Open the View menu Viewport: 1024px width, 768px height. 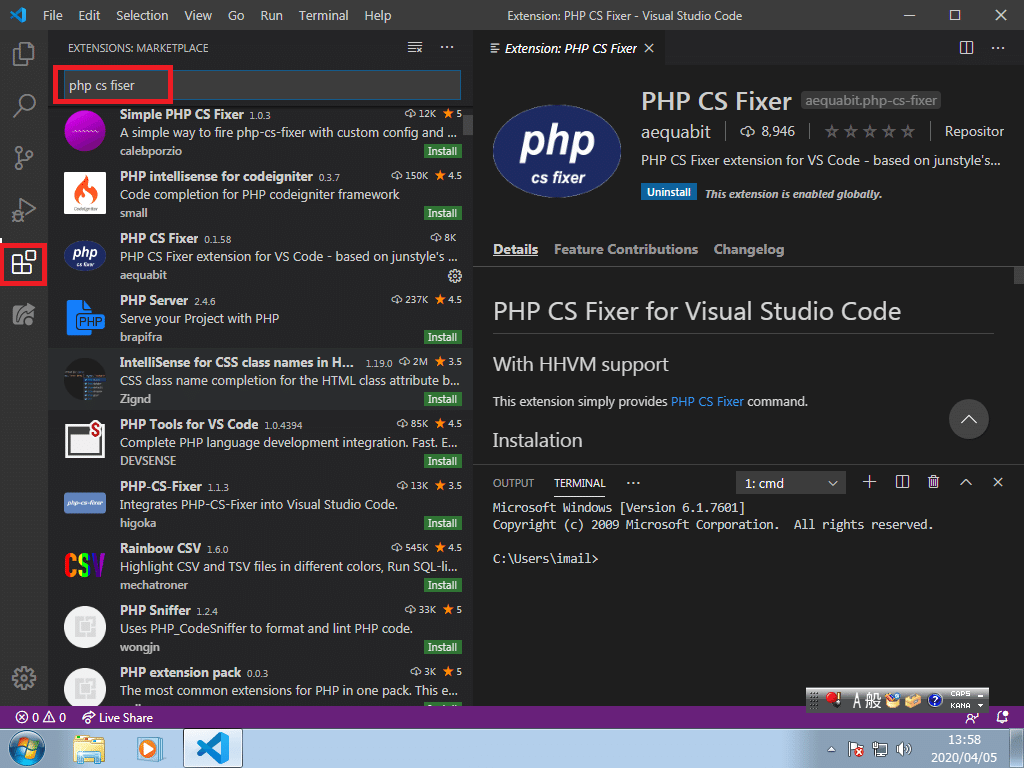point(198,16)
